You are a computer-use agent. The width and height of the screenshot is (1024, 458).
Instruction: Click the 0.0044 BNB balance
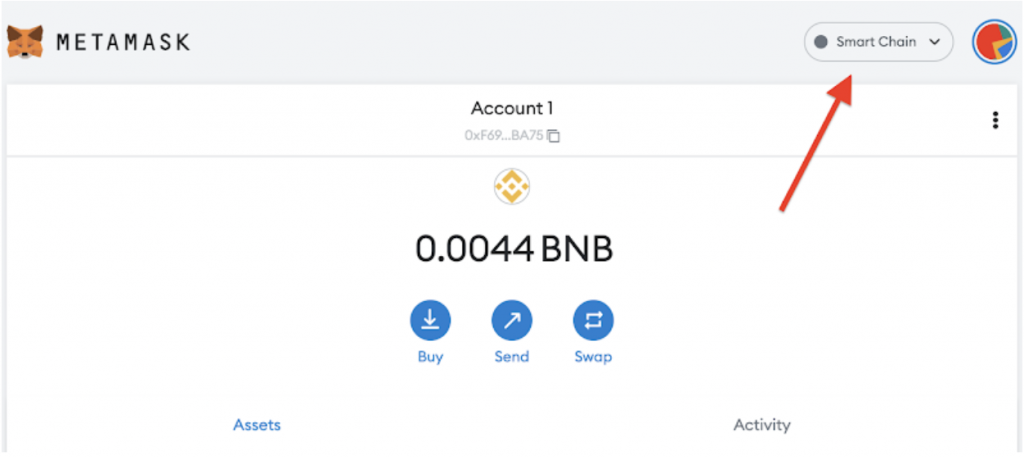coord(514,249)
